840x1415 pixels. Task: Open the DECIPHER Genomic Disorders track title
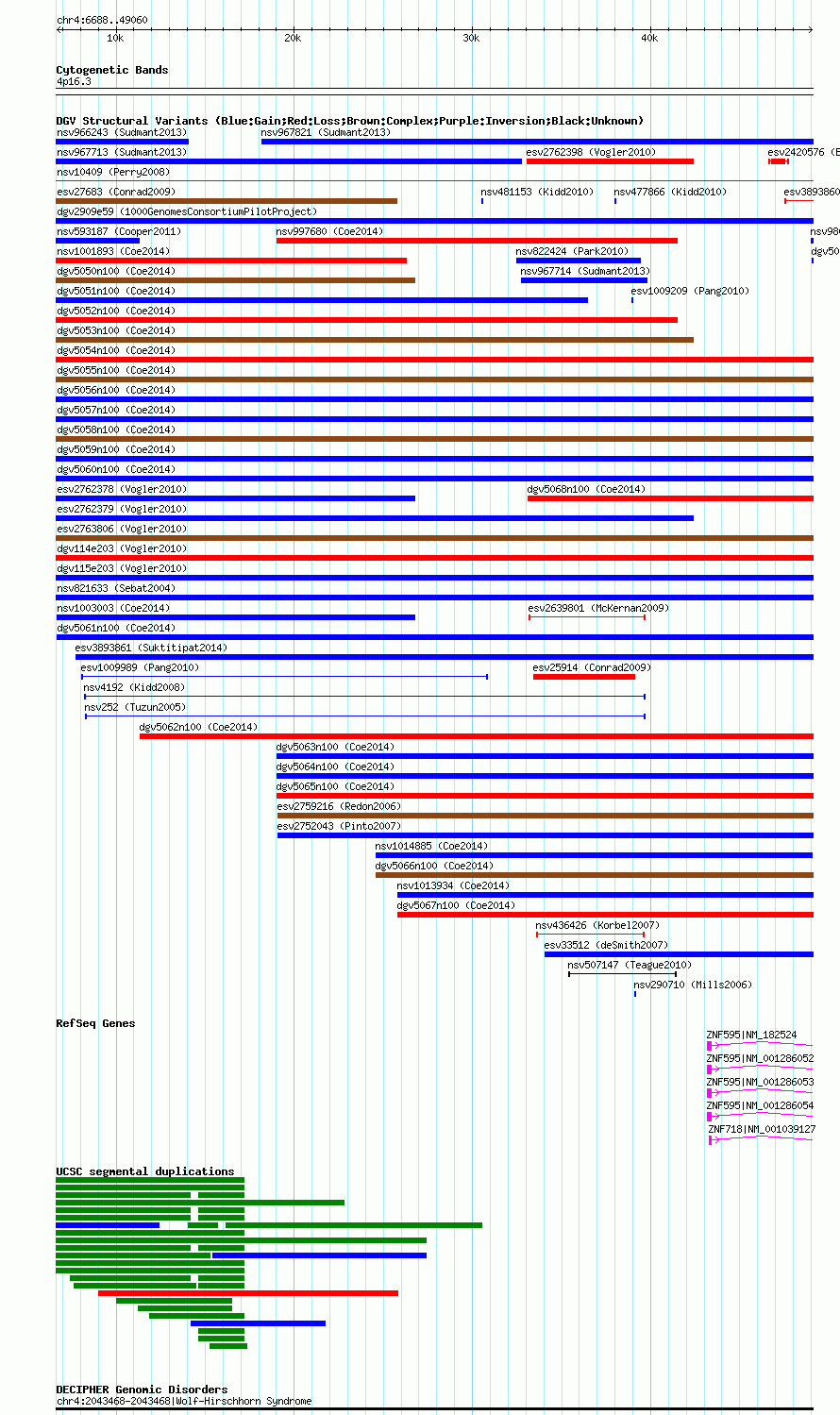tap(142, 1390)
